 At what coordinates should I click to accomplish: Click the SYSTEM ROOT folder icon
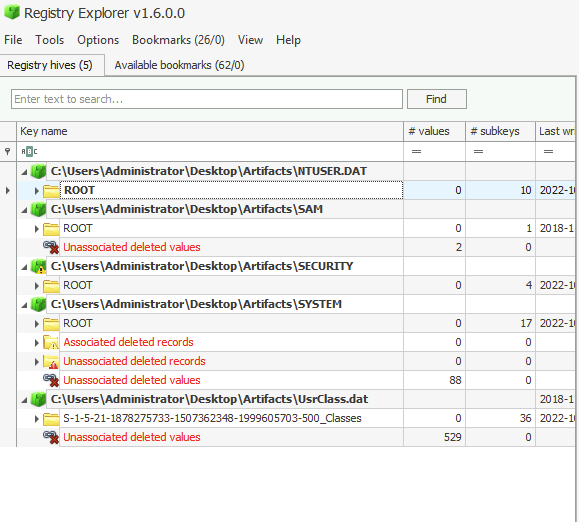pyautogui.click(x=51, y=324)
